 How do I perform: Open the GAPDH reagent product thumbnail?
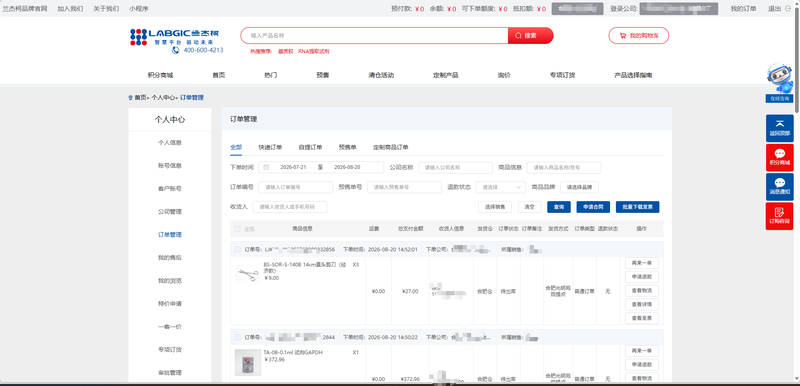coord(247,363)
